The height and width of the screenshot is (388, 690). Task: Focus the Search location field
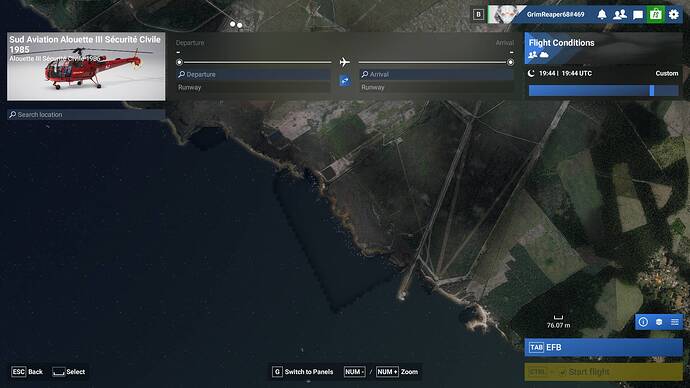coord(86,114)
